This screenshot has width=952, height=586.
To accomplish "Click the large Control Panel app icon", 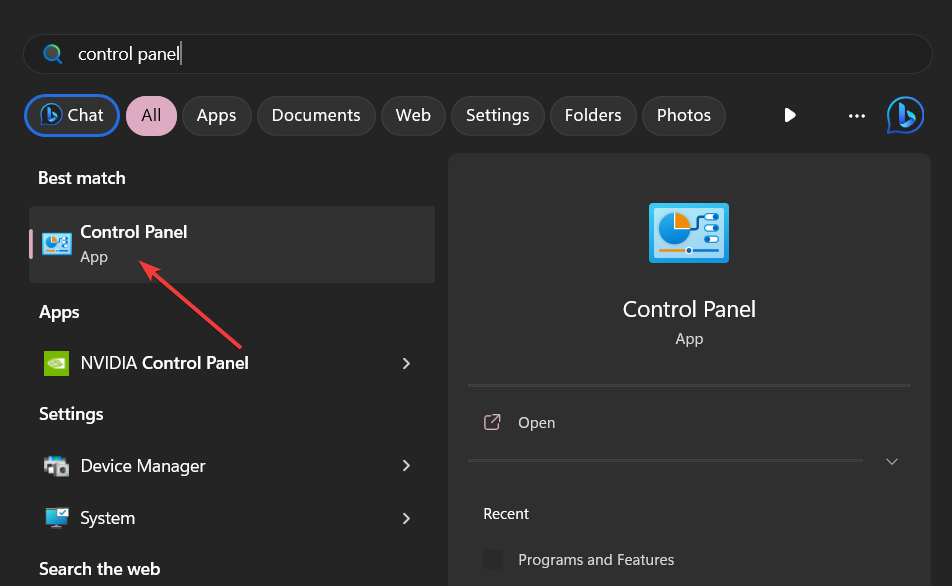I will click(x=689, y=233).
